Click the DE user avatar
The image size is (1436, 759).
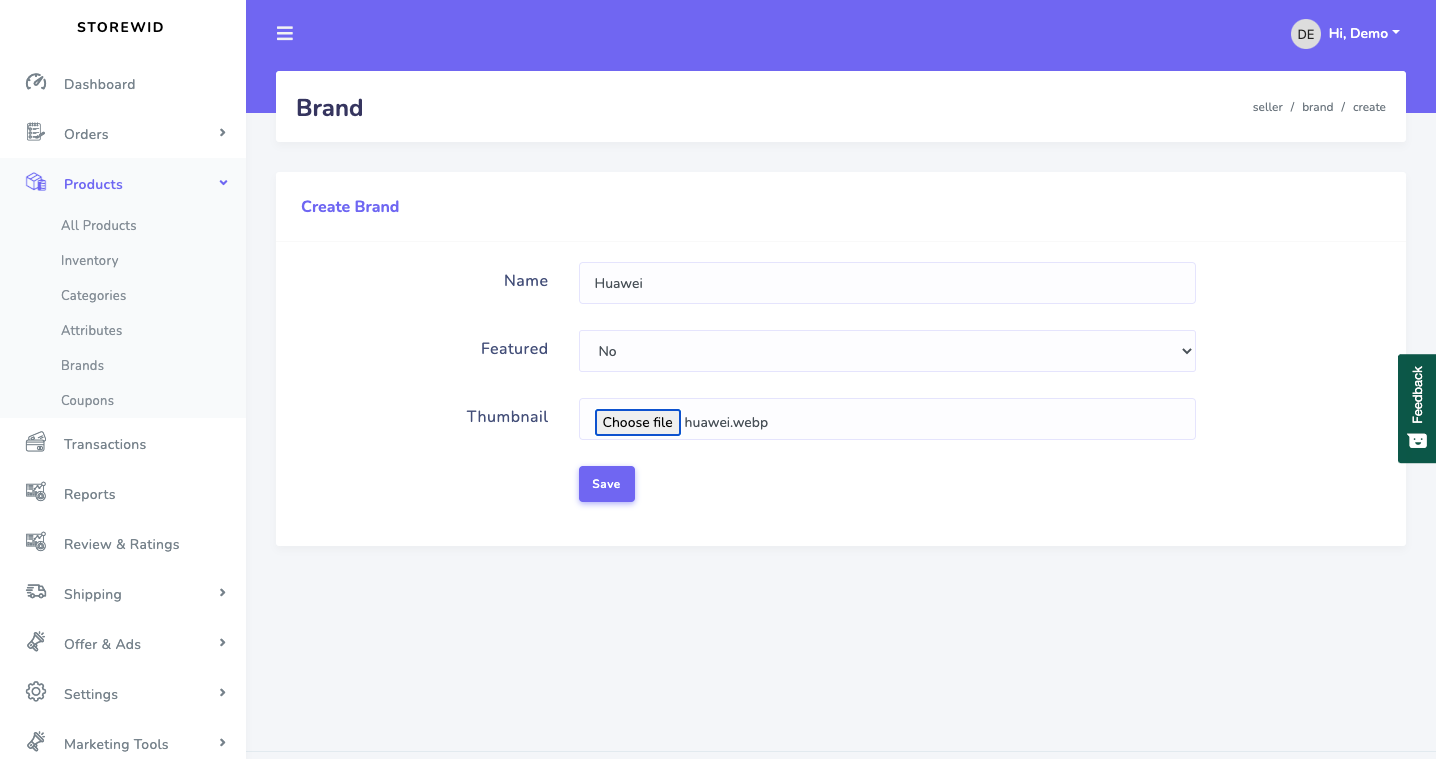[x=1305, y=34]
